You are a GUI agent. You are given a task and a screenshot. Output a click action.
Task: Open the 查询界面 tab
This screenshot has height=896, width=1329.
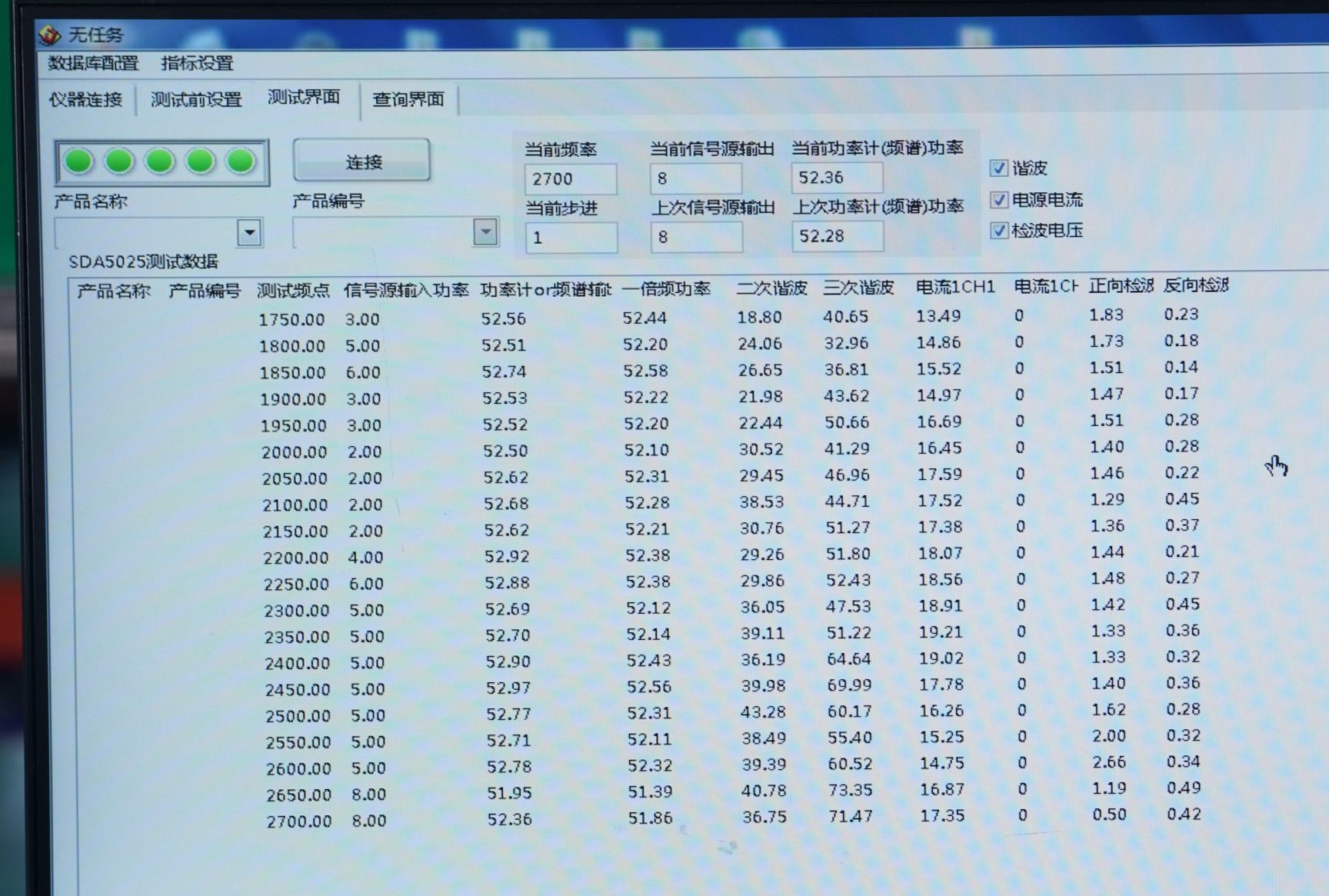[408, 99]
